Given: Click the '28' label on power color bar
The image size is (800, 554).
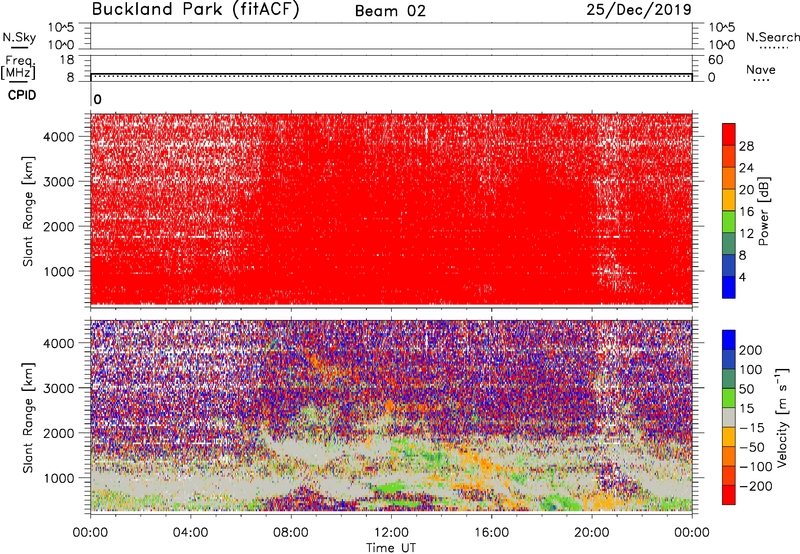Looking at the screenshot, I should click(746, 146).
